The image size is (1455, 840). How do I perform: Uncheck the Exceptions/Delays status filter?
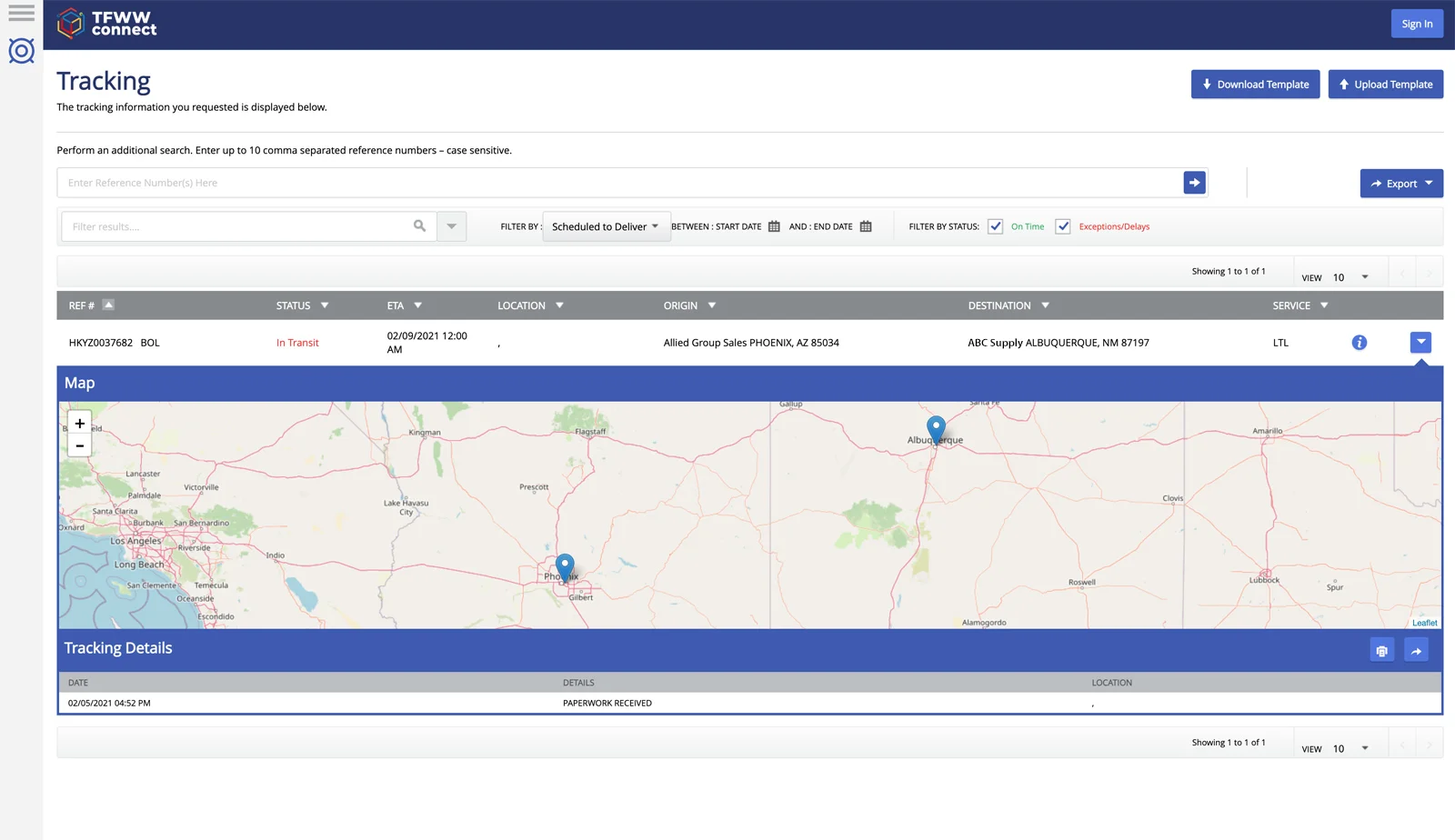click(x=1063, y=226)
